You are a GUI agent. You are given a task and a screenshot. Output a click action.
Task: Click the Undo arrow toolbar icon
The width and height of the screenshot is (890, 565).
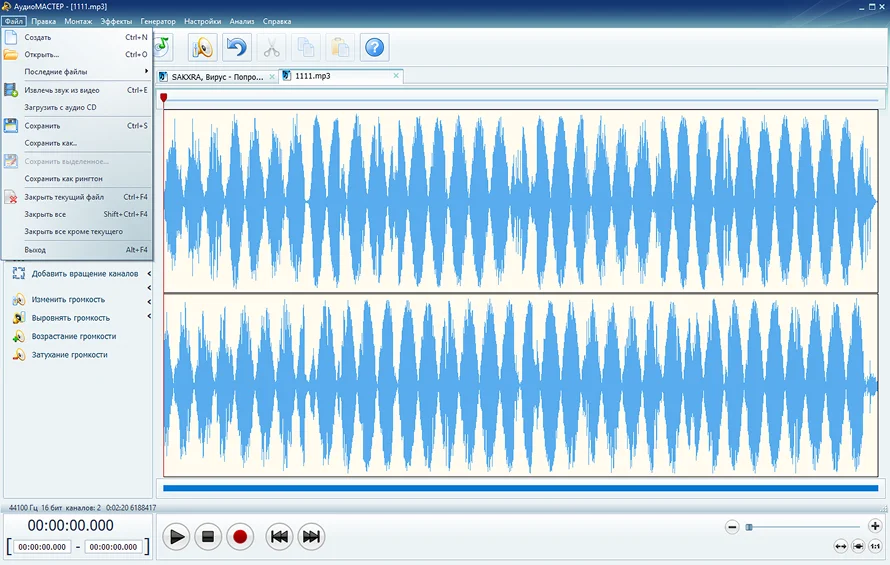(237, 47)
